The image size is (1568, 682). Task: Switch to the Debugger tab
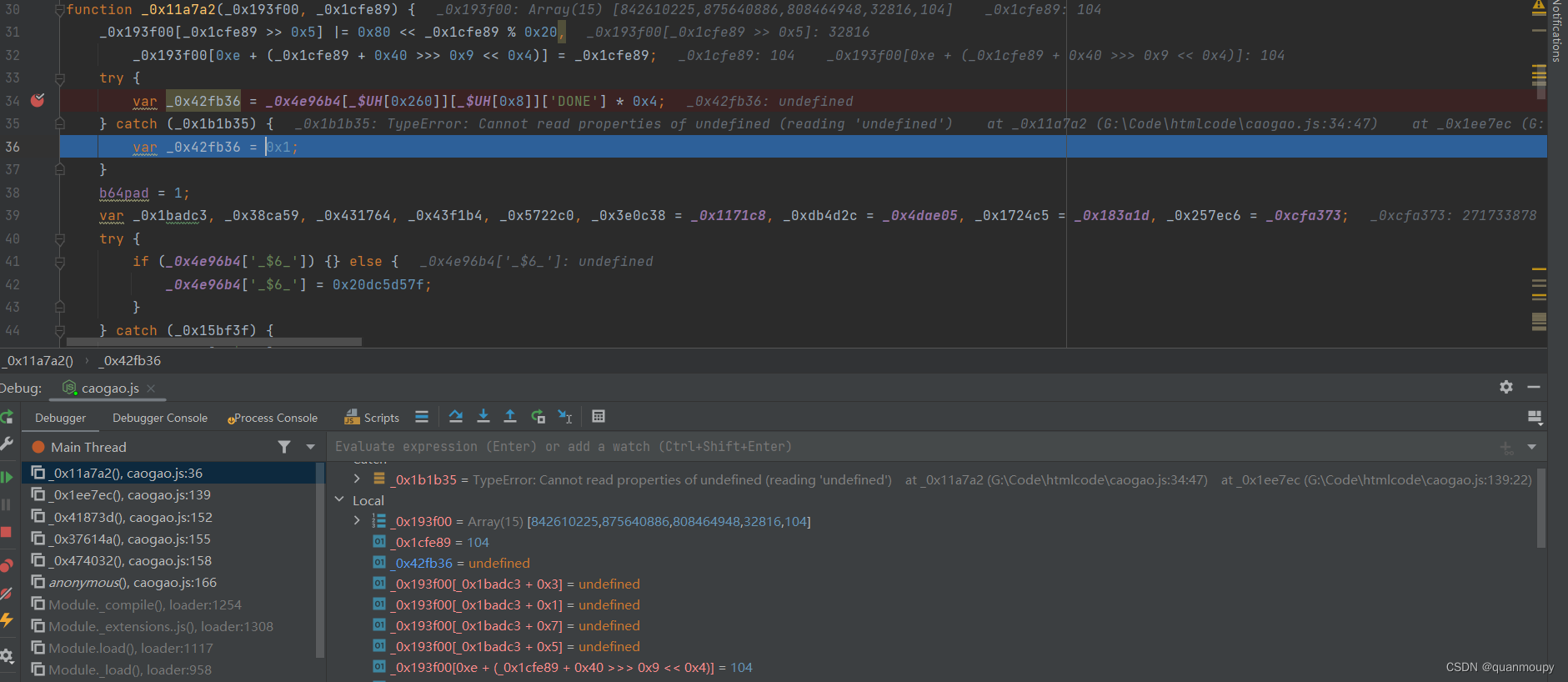pos(60,418)
